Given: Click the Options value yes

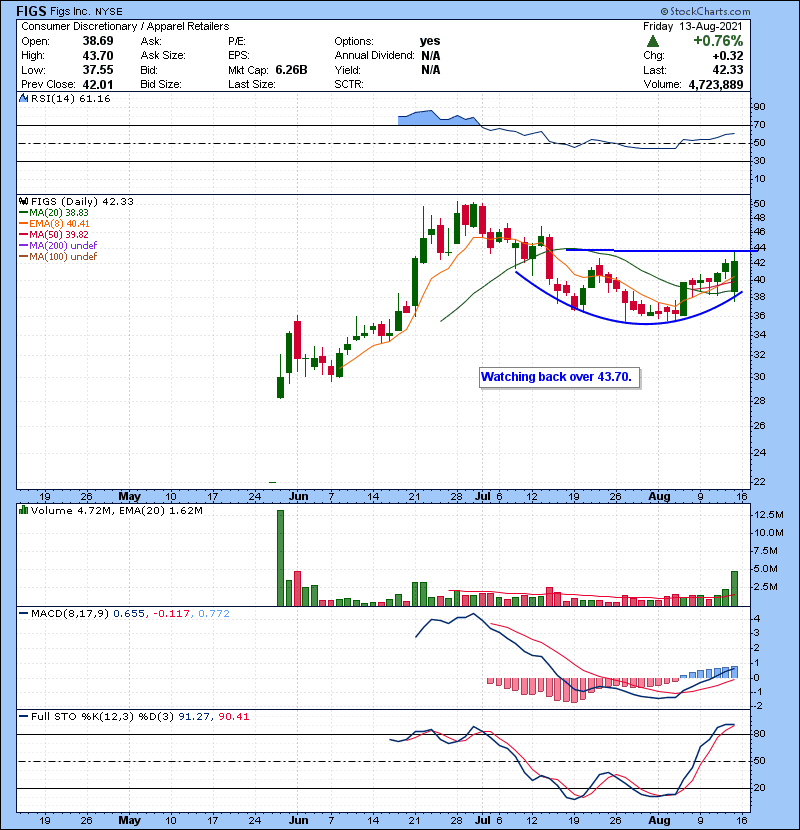Looking at the screenshot, I should tap(430, 41).
